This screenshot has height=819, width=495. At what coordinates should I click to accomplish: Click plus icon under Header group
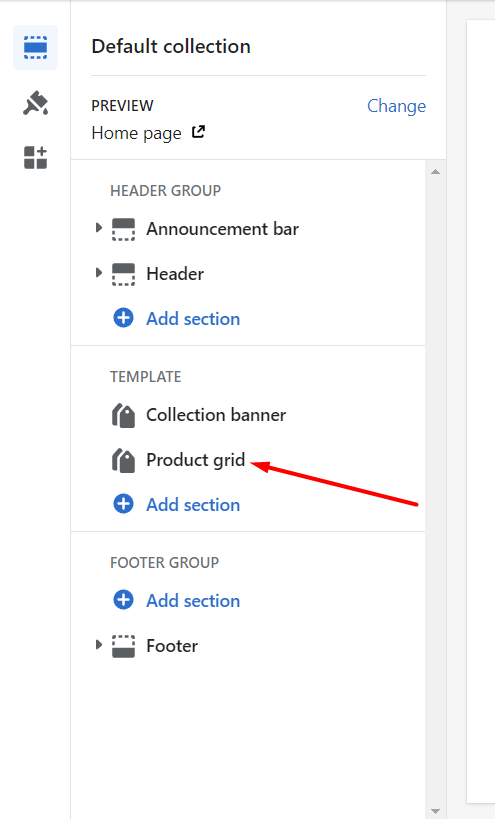123,318
